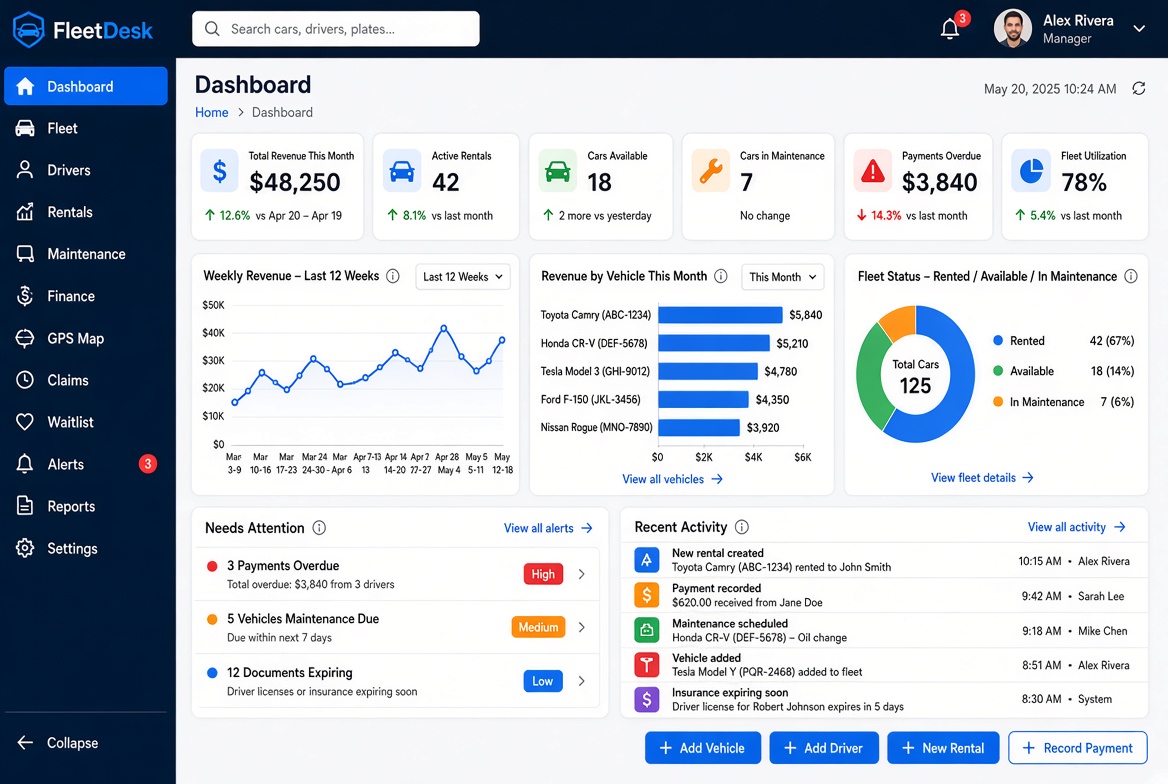Click the search cars, drivers, plates field
Screen dimensions: 1168x784
pyautogui.click(x=336, y=29)
